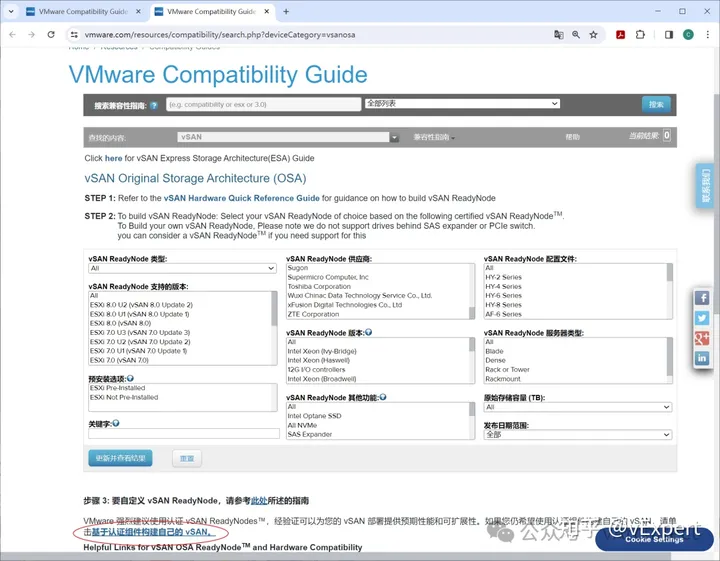Open the tab search chevron

click(11, 11)
